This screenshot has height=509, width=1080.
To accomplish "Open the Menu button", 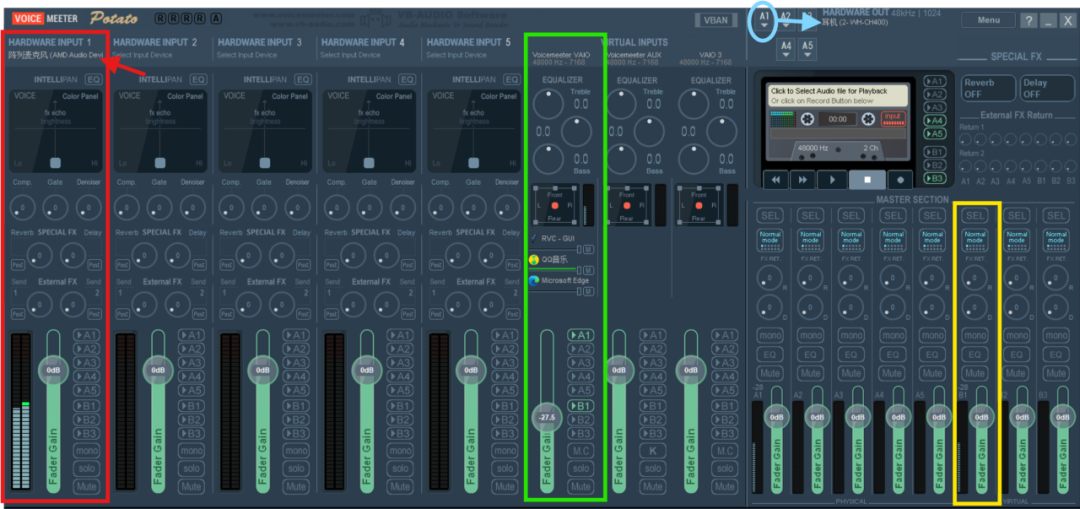I will coord(988,20).
